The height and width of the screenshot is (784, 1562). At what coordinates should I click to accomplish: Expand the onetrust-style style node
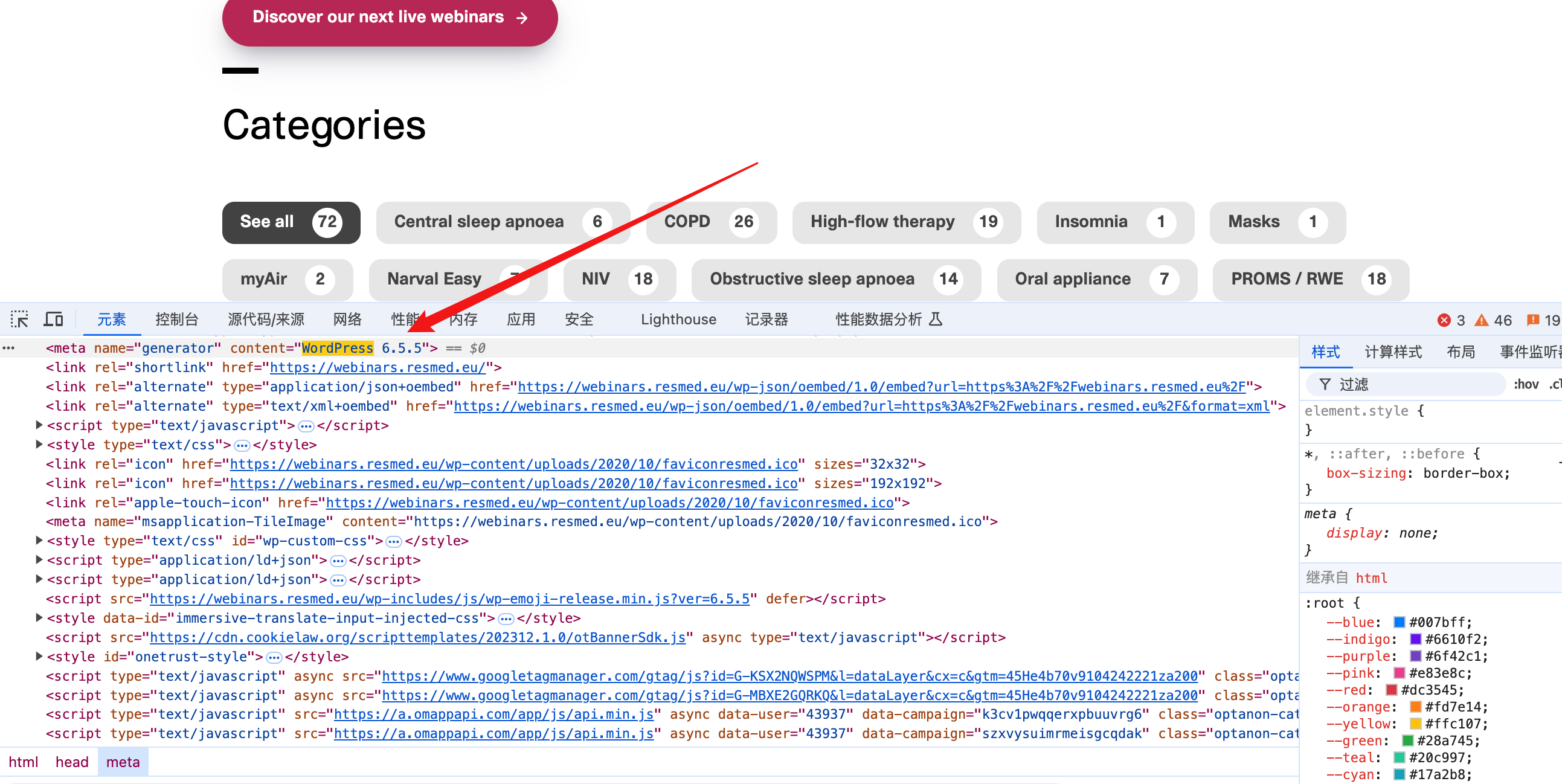tap(39, 657)
